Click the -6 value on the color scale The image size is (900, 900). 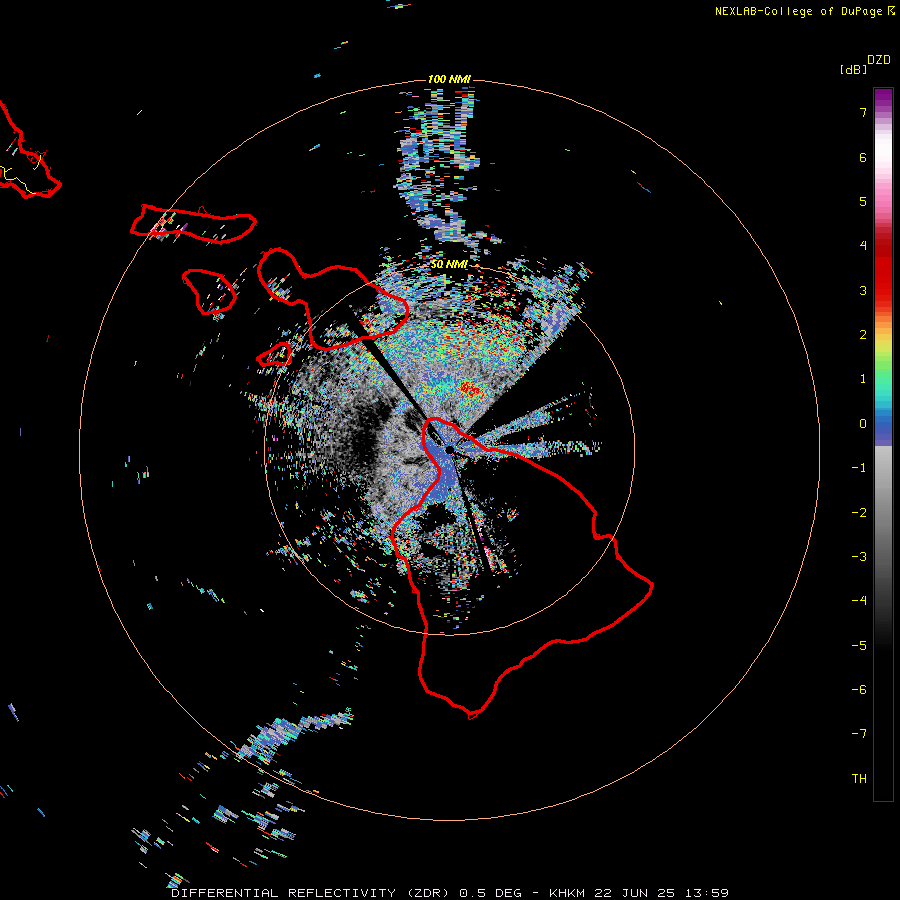click(859, 690)
